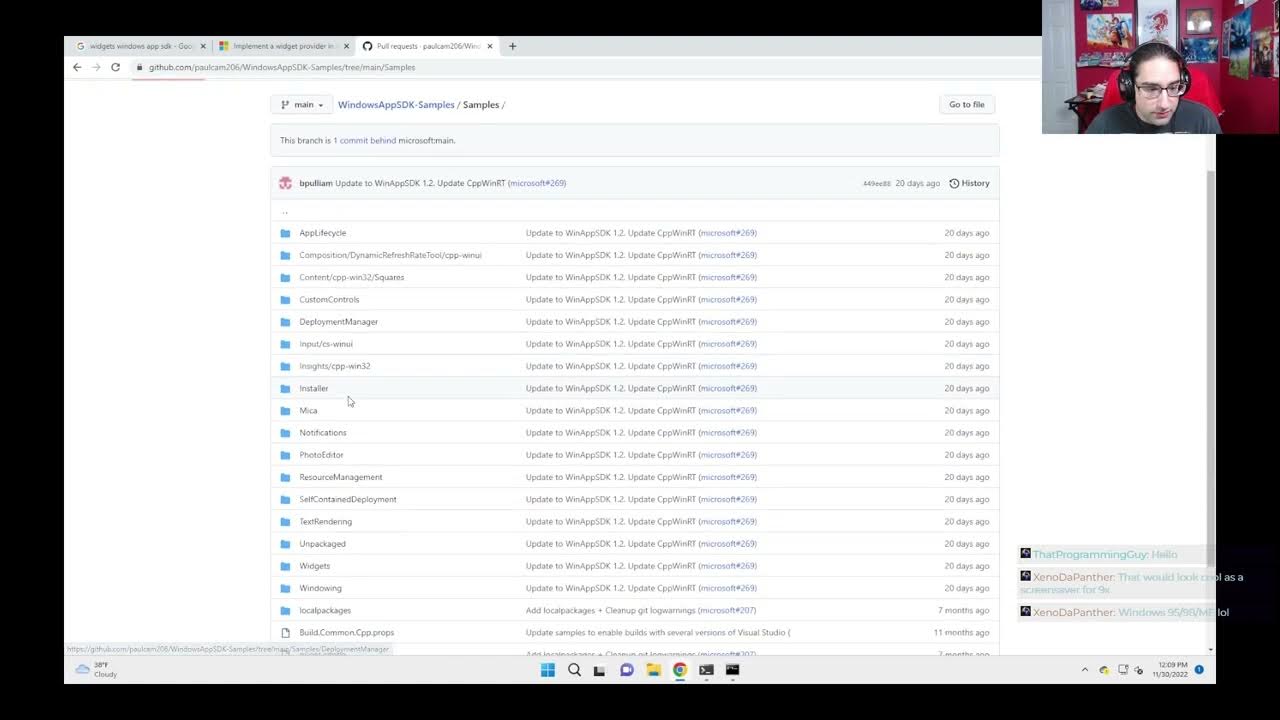Click the Task View taskbar icon

tap(600, 670)
